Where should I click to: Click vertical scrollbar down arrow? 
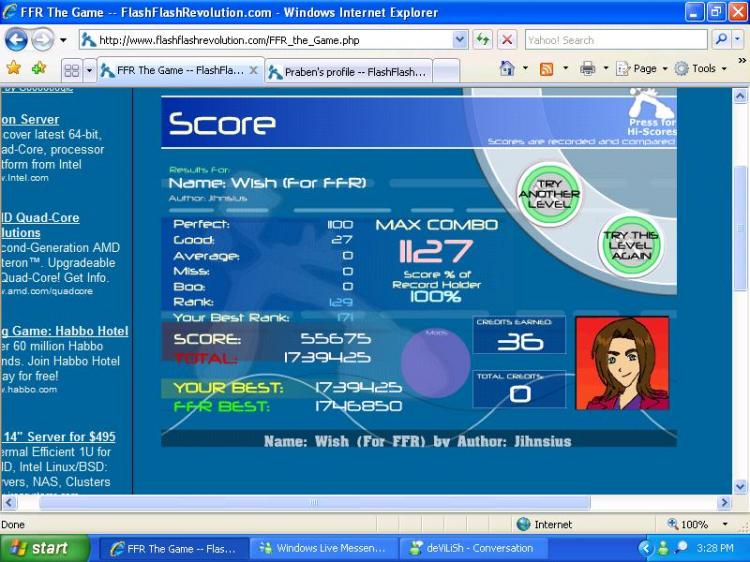(740, 487)
